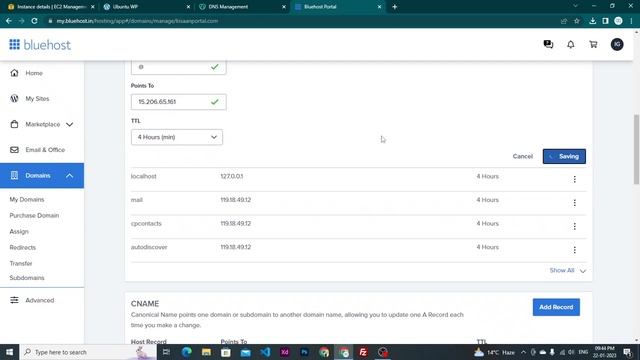Open Assign submenu link

(x=19, y=231)
